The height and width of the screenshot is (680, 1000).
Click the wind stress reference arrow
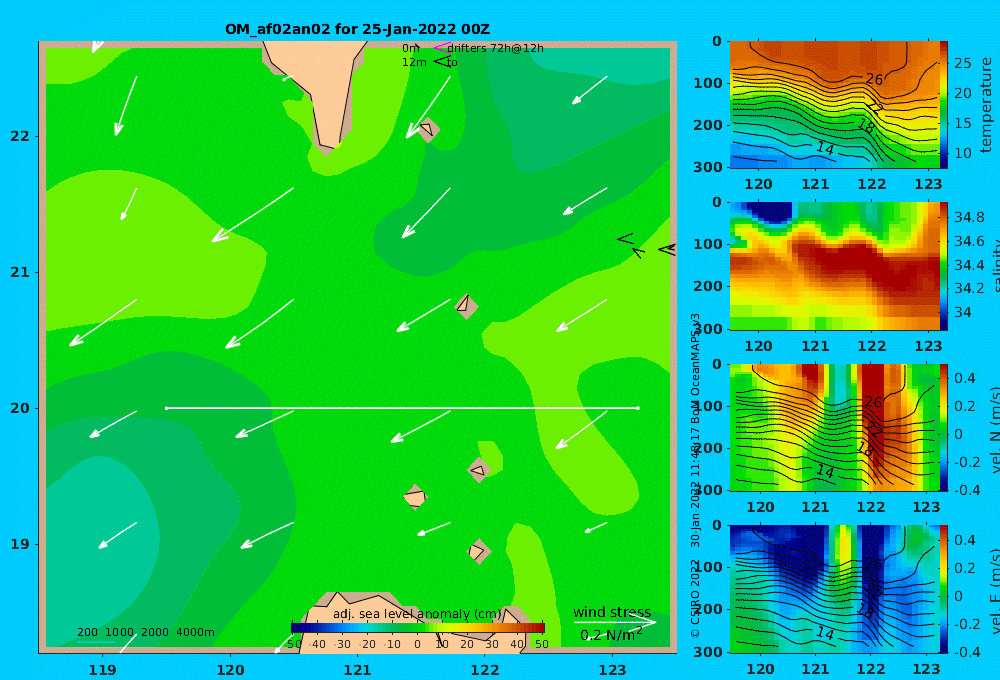coord(615,622)
